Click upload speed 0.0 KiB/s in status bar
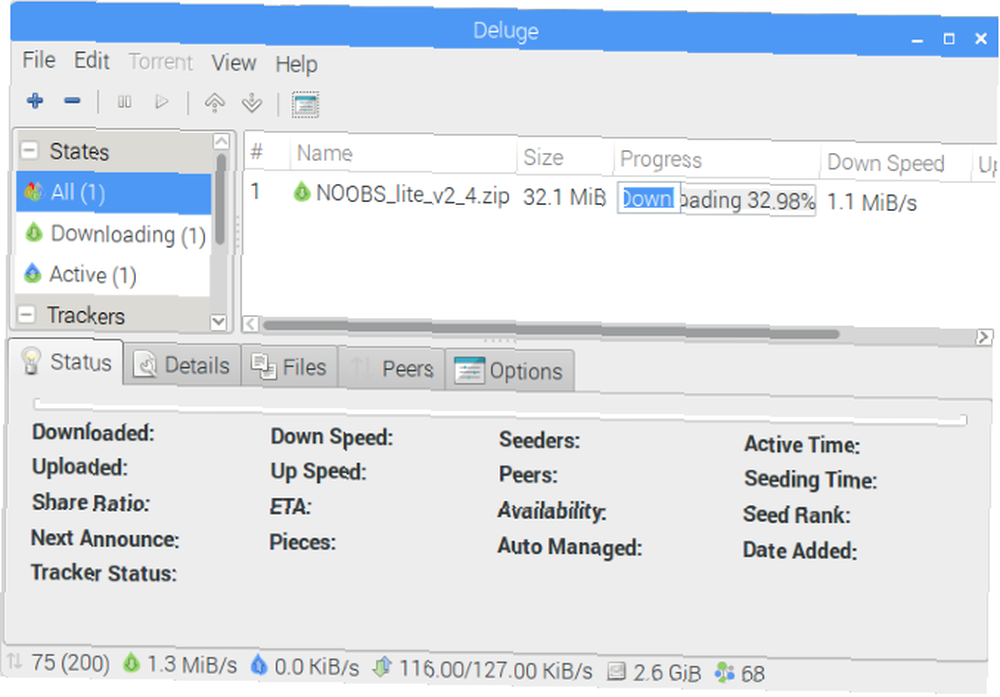The height and width of the screenshot is (697, 1000). click(x=305, y=667)
